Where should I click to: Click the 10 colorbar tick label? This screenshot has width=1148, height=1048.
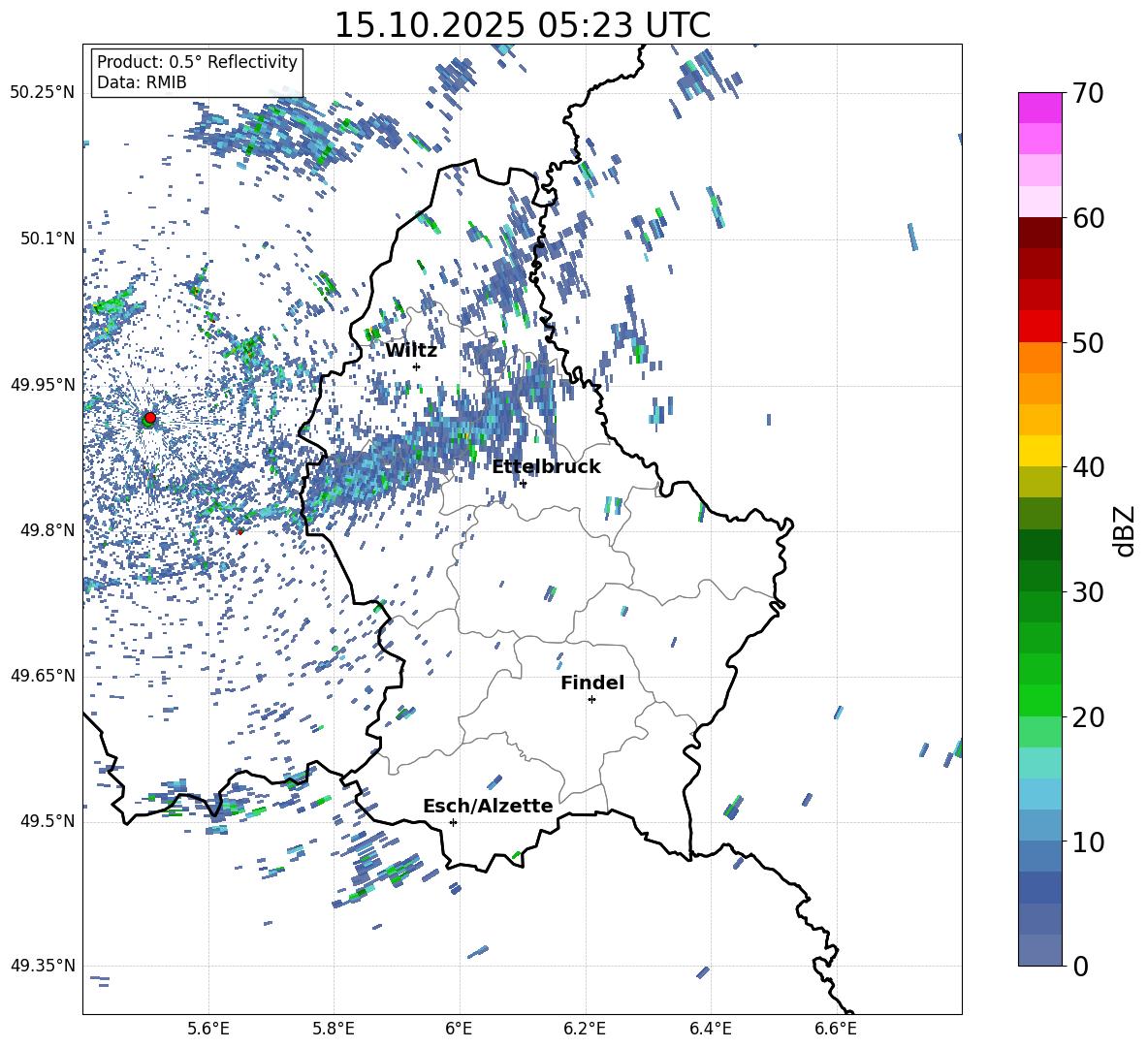pyautogui.click(x=1088, y=842)
